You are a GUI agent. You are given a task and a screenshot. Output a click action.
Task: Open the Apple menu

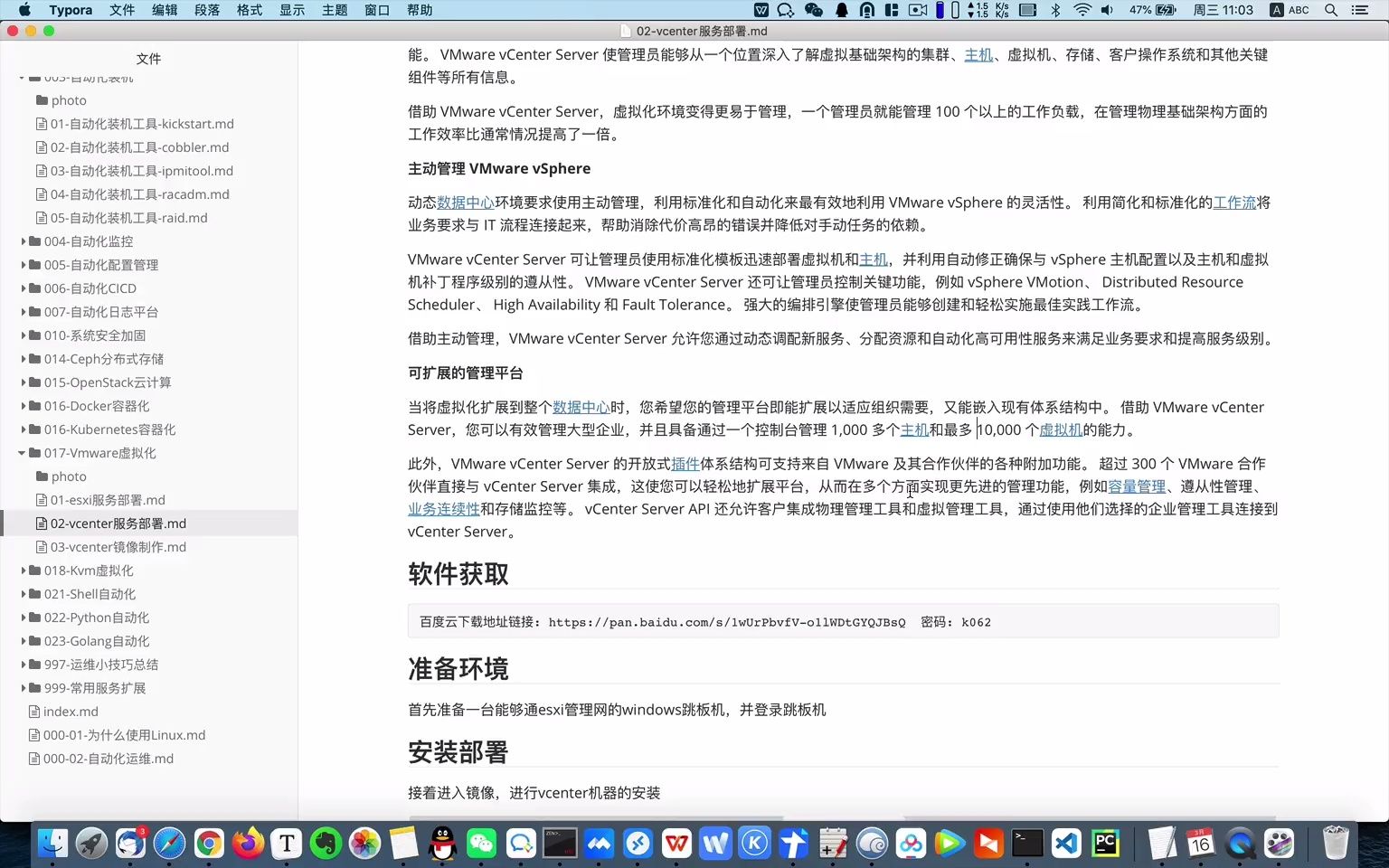[x=24, y=10]
